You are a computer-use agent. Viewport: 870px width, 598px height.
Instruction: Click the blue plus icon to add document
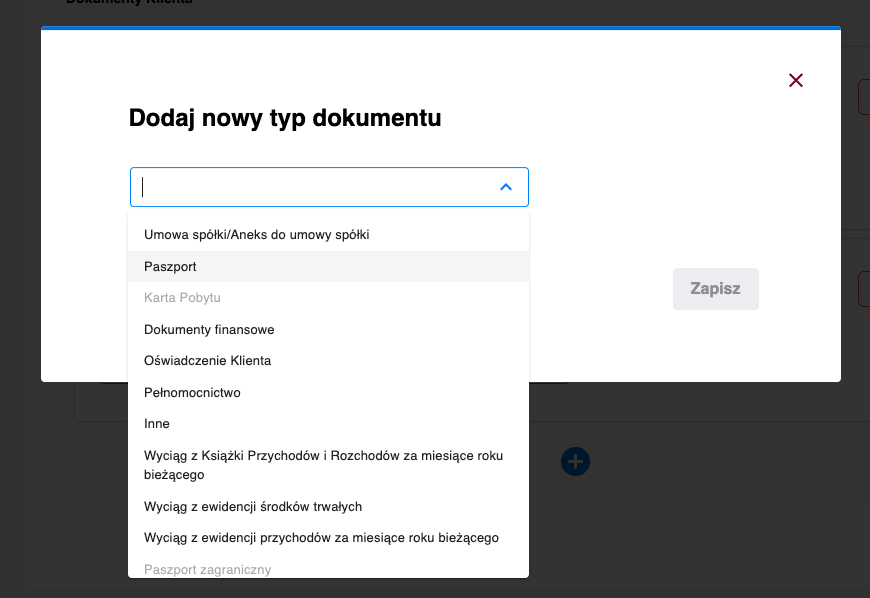[x=575, y=461]
